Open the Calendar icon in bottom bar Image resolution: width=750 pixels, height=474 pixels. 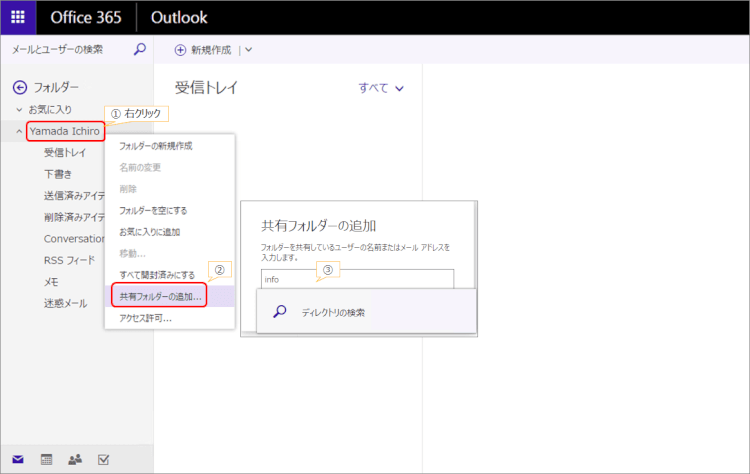click(46, 460)
